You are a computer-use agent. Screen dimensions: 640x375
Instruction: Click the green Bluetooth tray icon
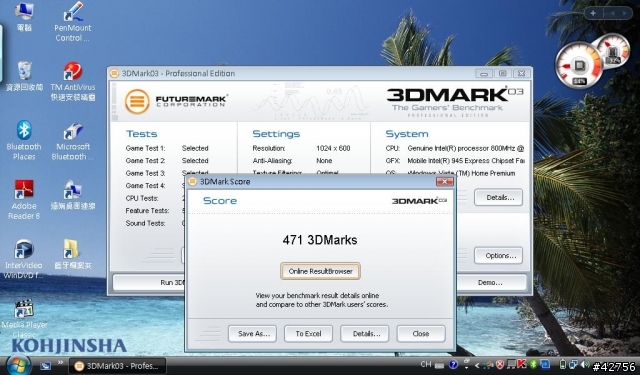533,364
